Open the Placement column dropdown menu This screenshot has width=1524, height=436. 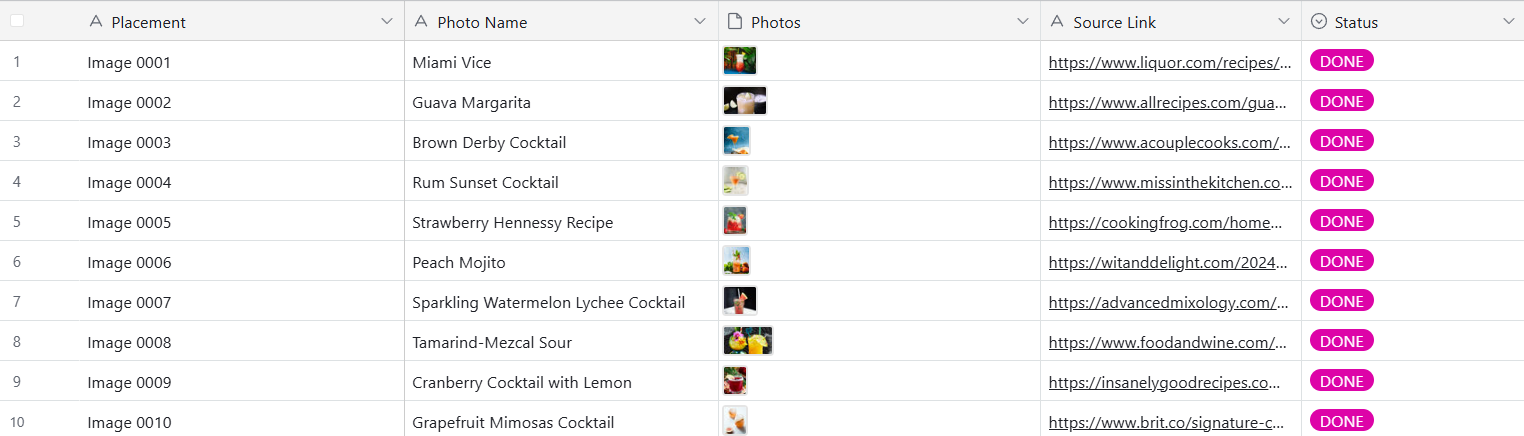pyautogui.click(x=387, y=22)
